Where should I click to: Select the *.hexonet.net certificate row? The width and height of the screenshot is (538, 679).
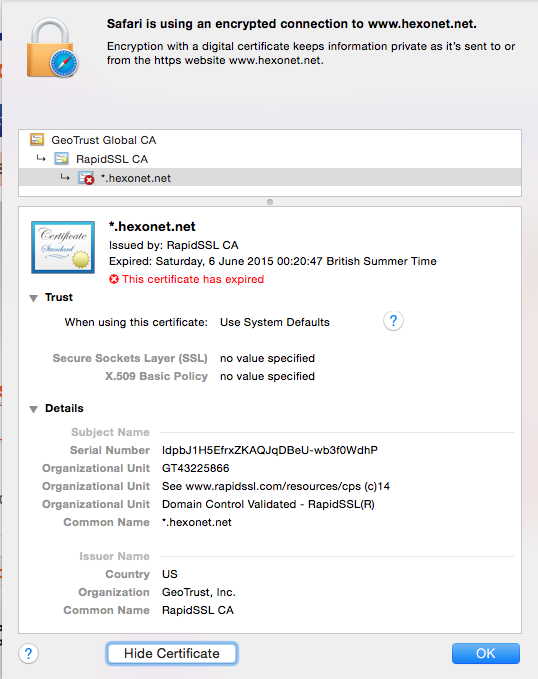pyautogui.click(x=269, y=178)
